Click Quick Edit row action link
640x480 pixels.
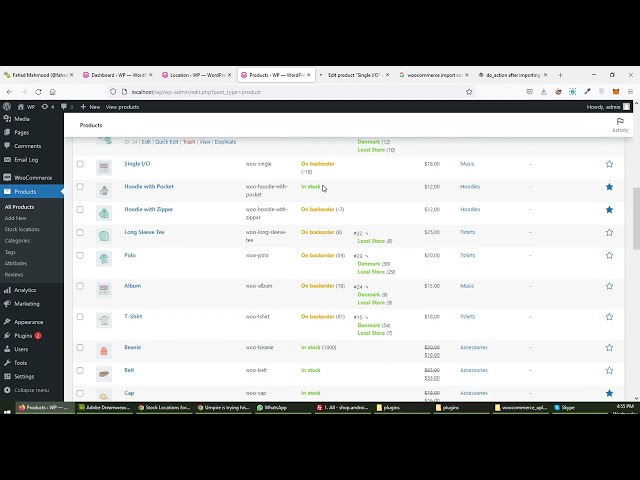click(167, 142)
